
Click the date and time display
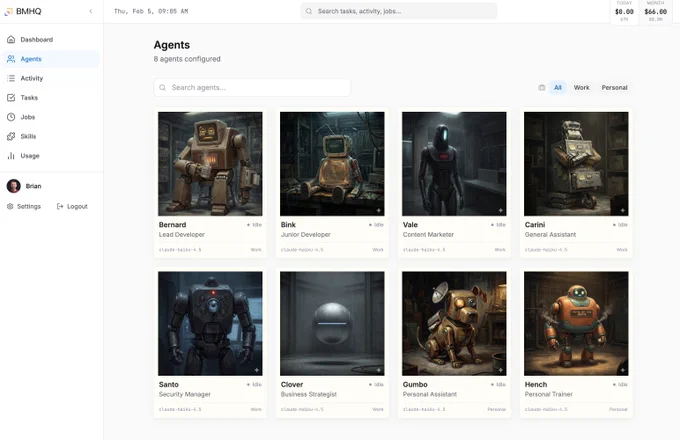point(151,11)
